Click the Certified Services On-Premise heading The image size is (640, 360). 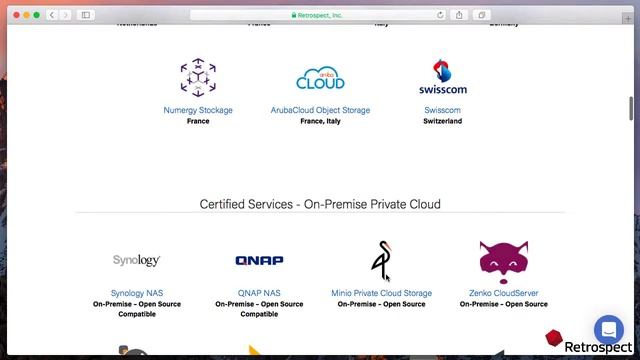coord(320,204)
